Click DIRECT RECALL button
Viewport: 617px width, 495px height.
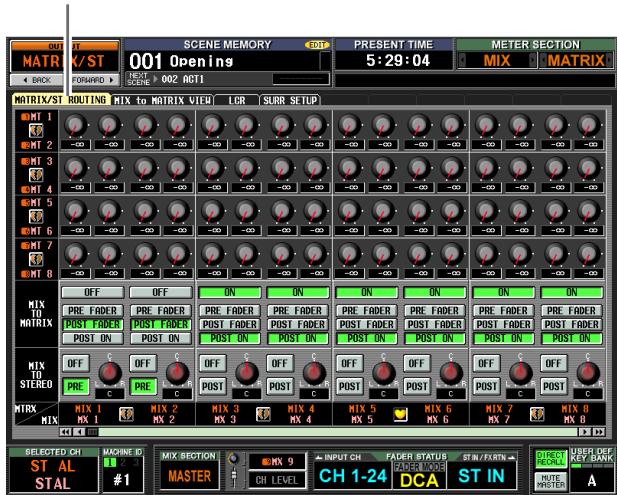[x=550, y=459]
